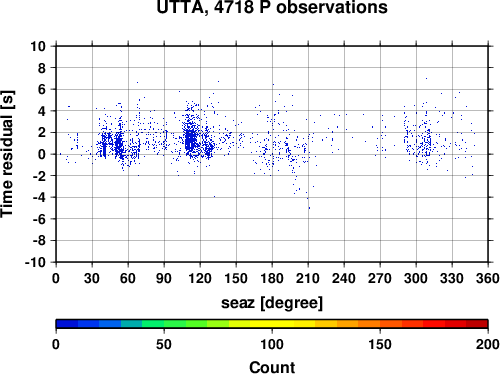
Task: Click the y-axis tick label 0
Action: (42, 154)
